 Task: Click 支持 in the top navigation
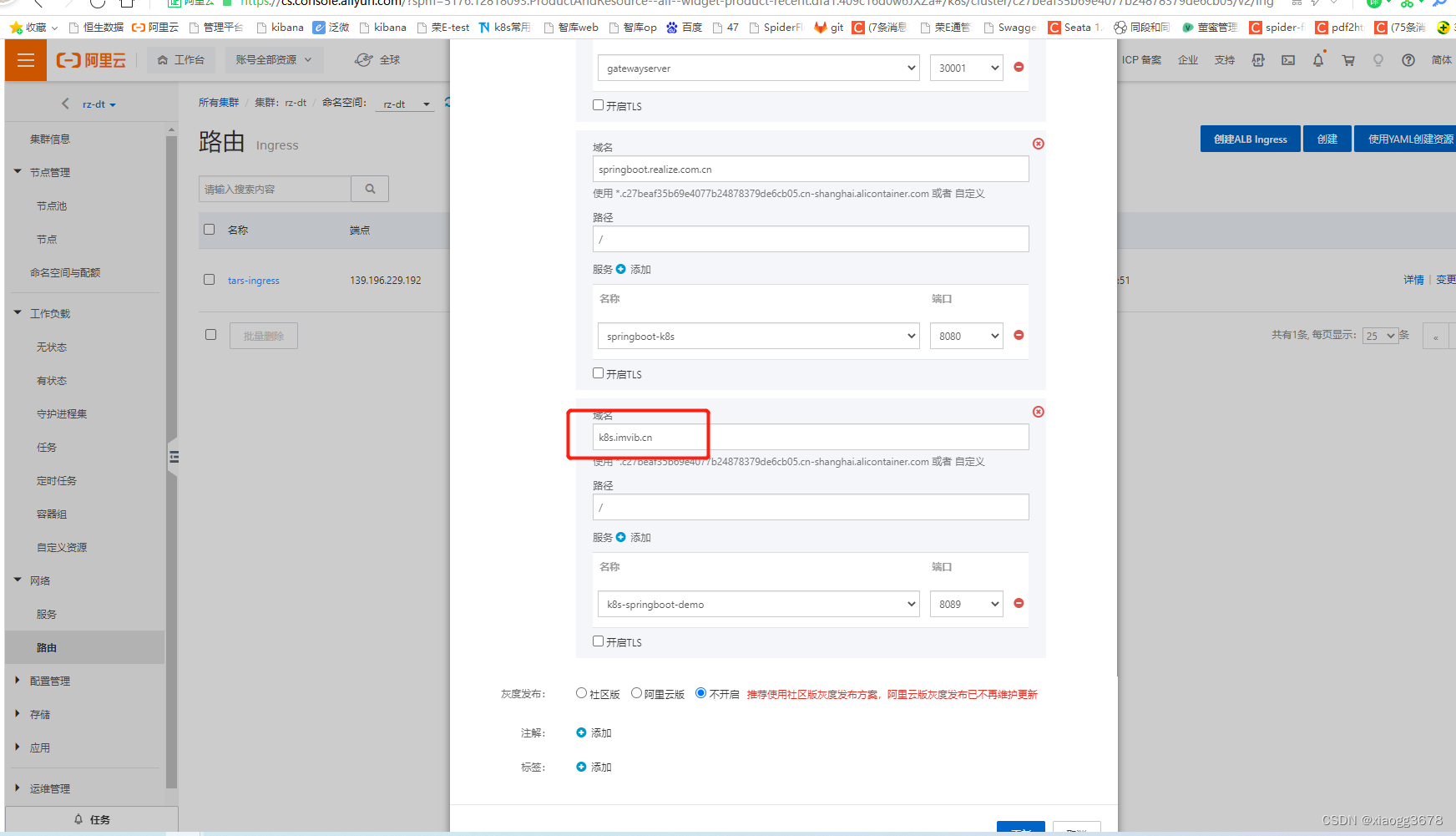pyautogui.click(x=1225, y=59)
